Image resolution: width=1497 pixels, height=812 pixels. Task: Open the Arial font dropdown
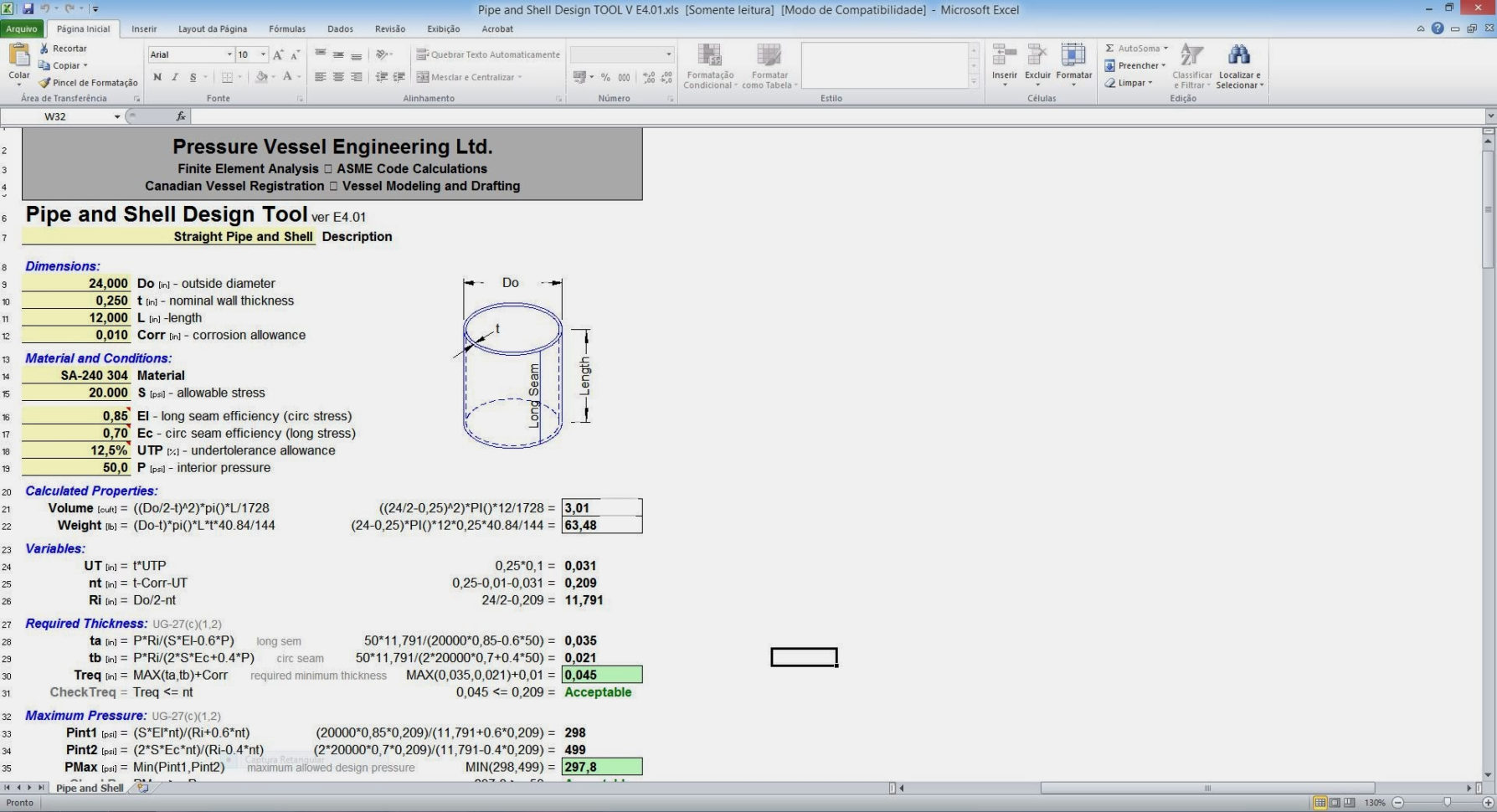[230, 54]
